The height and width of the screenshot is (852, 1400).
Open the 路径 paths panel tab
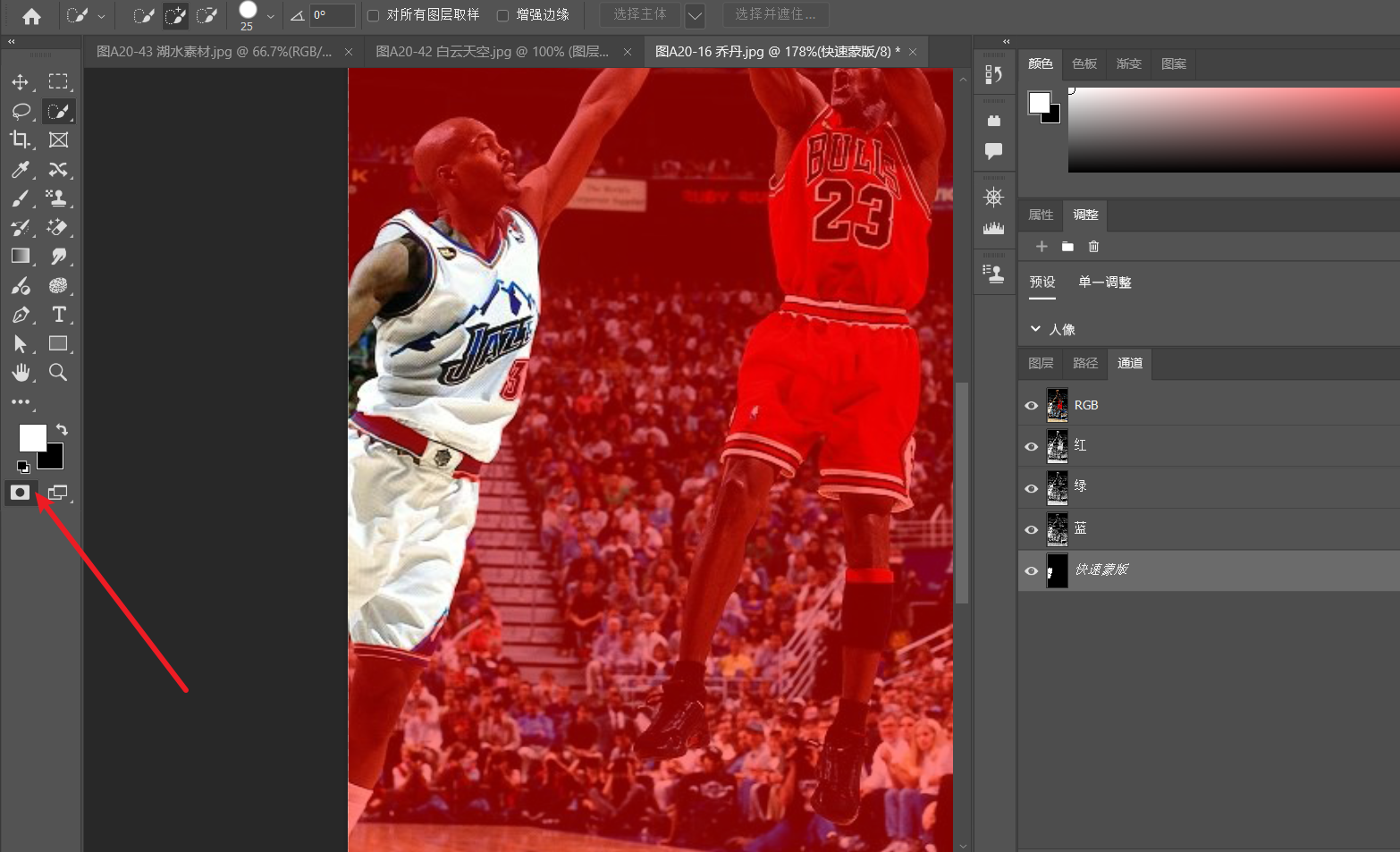click(1085, 363)
